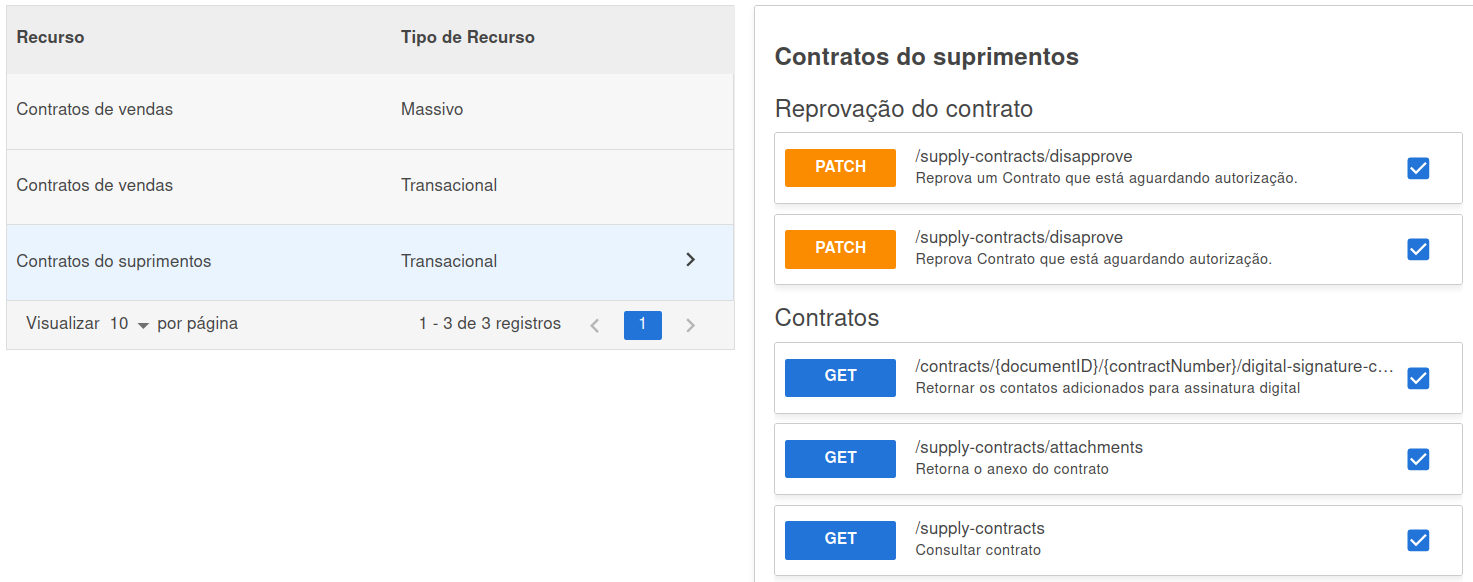Uncheck the digital-signature contacts endpoint
The image size is (1473, 582).
coord(1418,377)
